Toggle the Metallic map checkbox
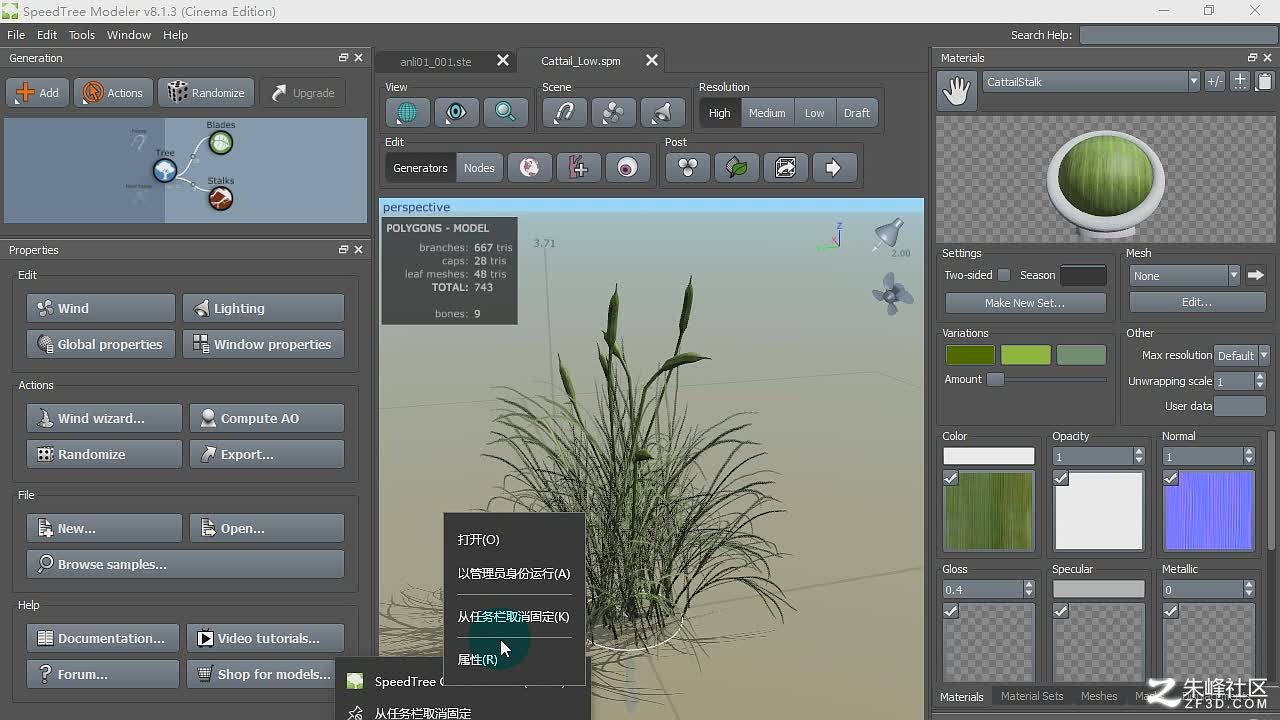 pyautogui.click(x=1170, y=611)
